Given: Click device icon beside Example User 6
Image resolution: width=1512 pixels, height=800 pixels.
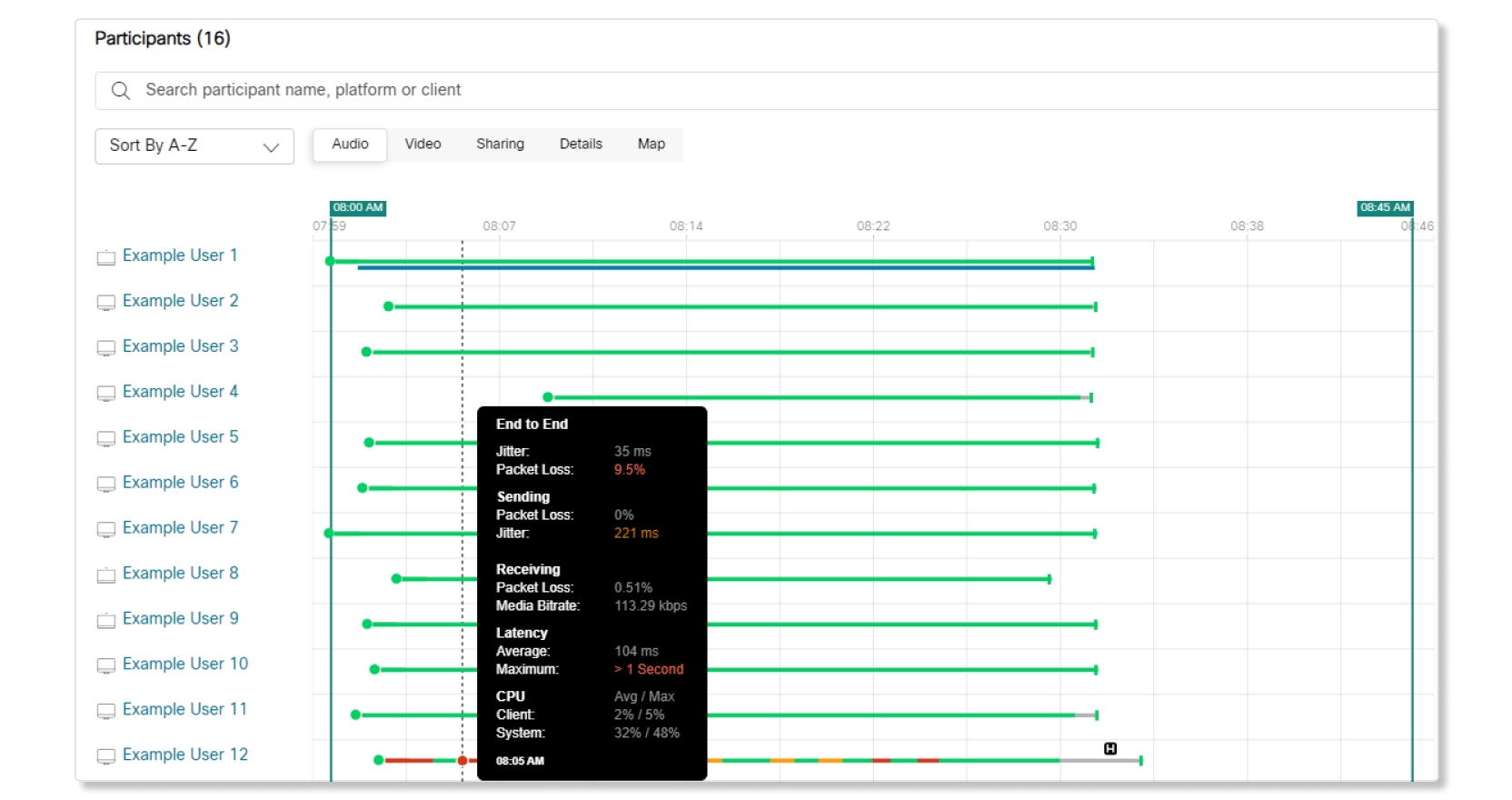Looking at the screenshot, I should click(106, 484).
